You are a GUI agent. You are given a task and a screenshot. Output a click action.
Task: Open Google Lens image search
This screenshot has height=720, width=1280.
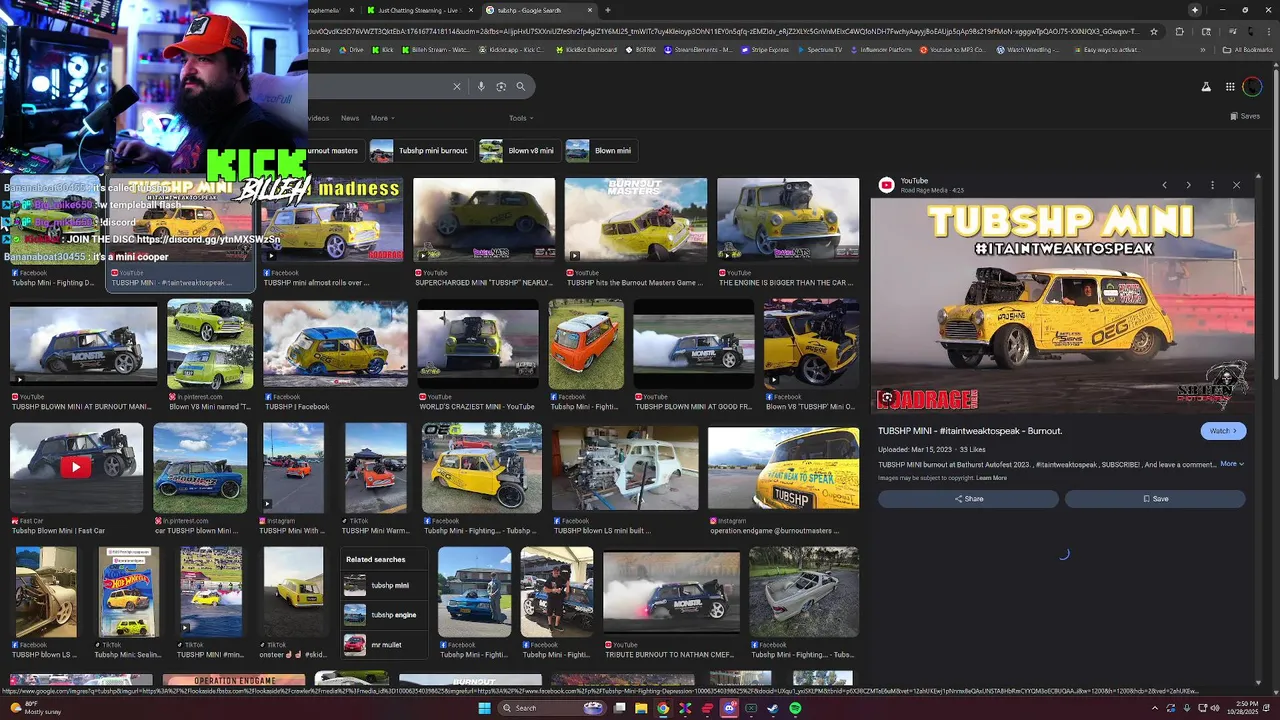click(501, 87)
